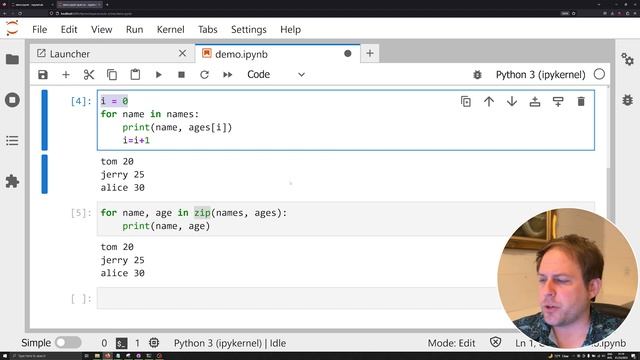The width and height of the screenshot is (640, 360).
Task: Open the debugger panel in right sidebar
Action: (627, 100)
